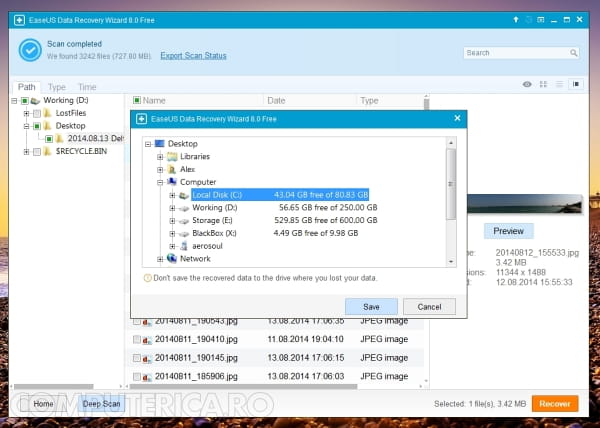Screen dimensions: 600x428
Task: Expand the Local Disk (C:) node
Action: 172,195
